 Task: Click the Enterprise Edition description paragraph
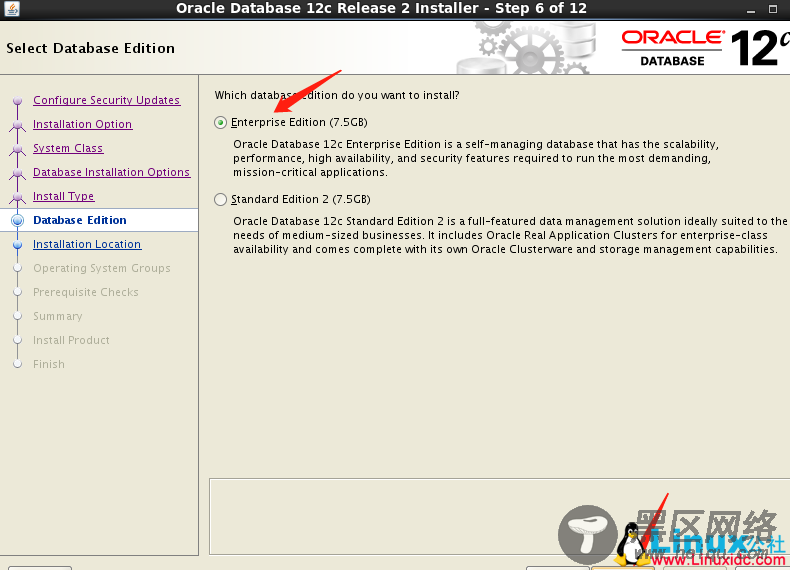[476, 158]
